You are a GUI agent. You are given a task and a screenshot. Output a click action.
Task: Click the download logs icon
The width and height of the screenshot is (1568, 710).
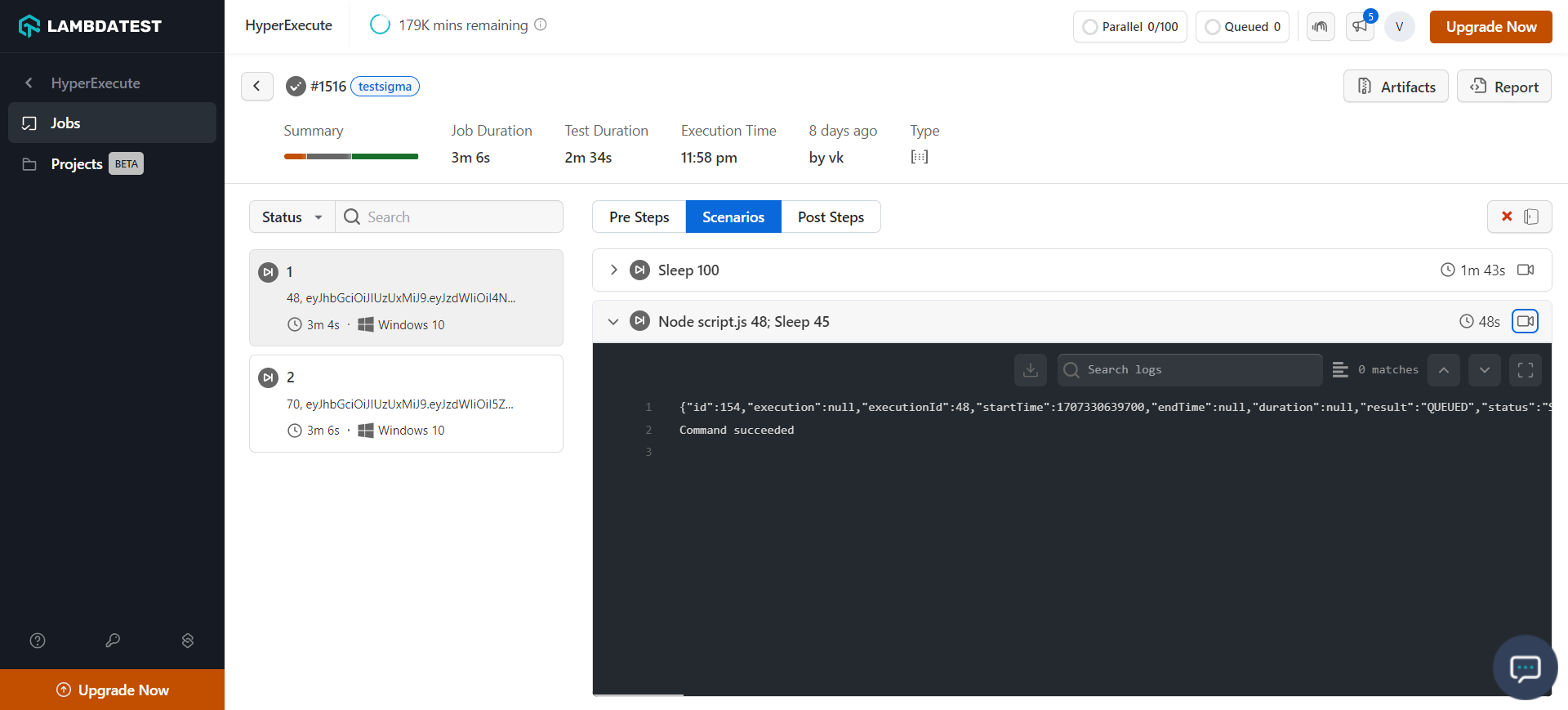click(1030, 370)
